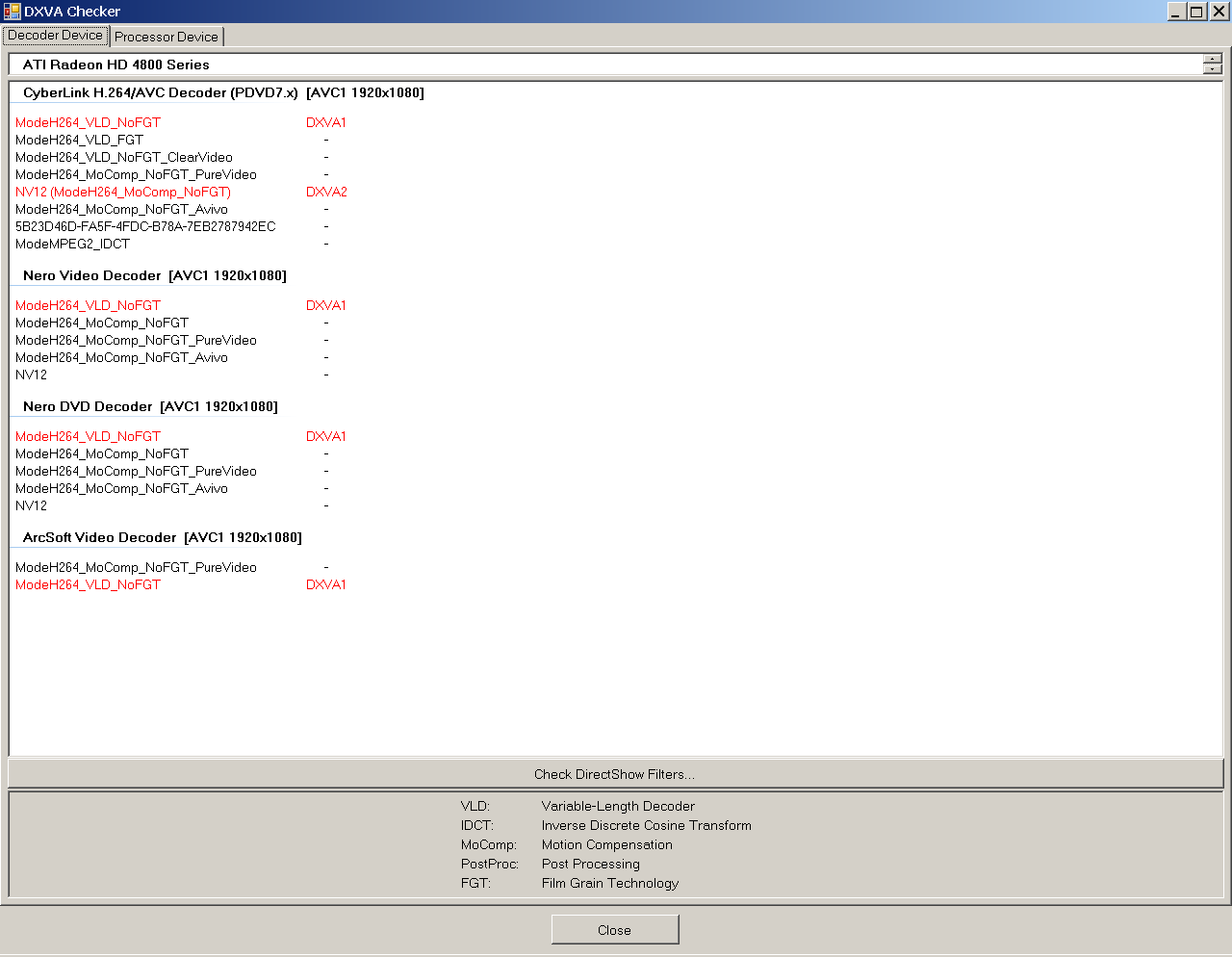
Task: Select the 5B23D46D-FA5F-4FDC-B78A-7EB2787942EC entry
Action: (x=145, y=227)
